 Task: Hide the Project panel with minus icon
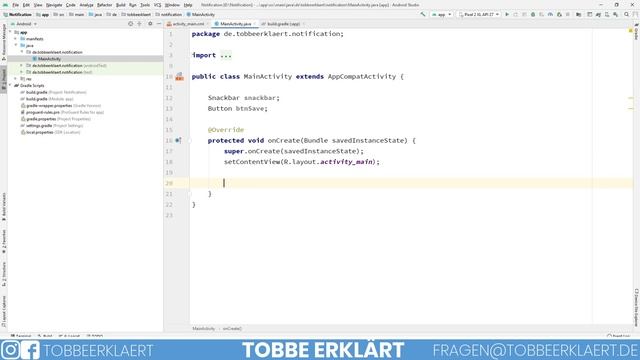[x=159, y=24]
